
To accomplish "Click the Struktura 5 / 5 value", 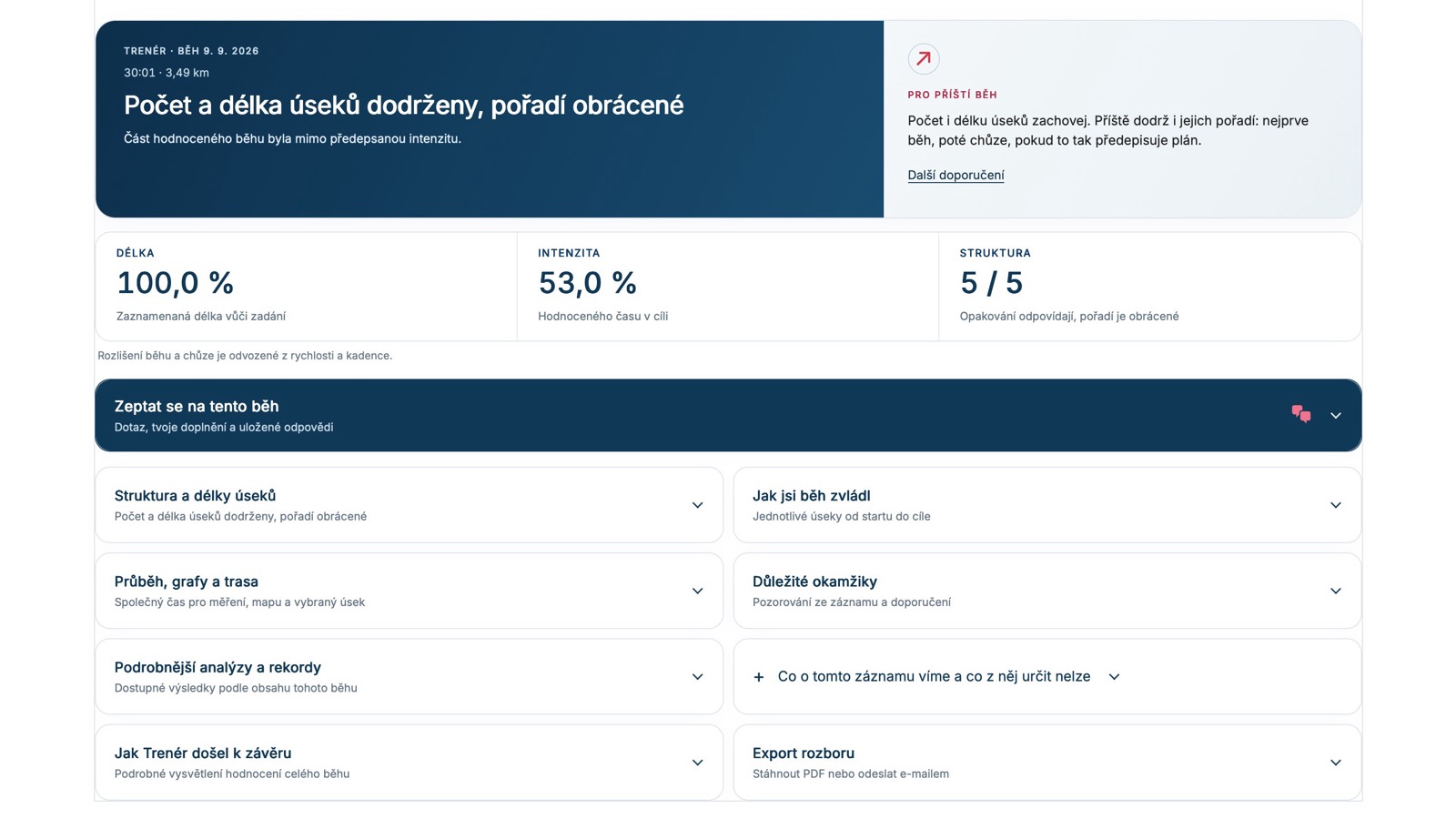I will (x=991, y=283).
